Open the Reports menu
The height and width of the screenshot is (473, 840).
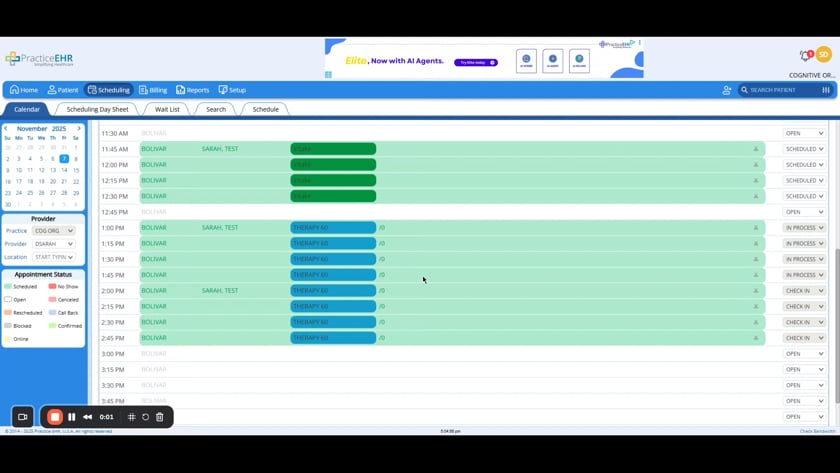(193, 90)
